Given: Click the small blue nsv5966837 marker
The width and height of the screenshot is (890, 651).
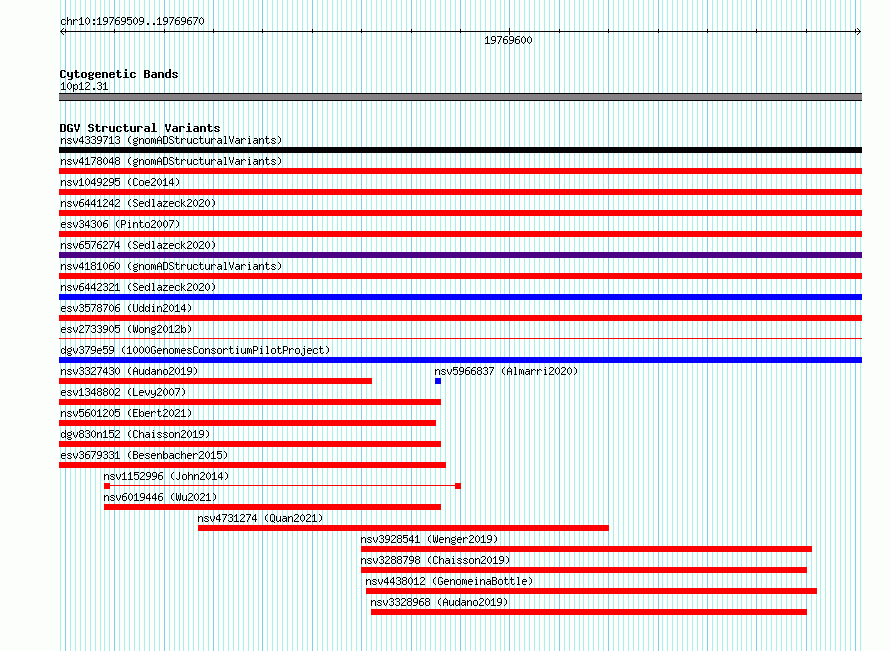Looking at the screenshot, I should [438, 381].
